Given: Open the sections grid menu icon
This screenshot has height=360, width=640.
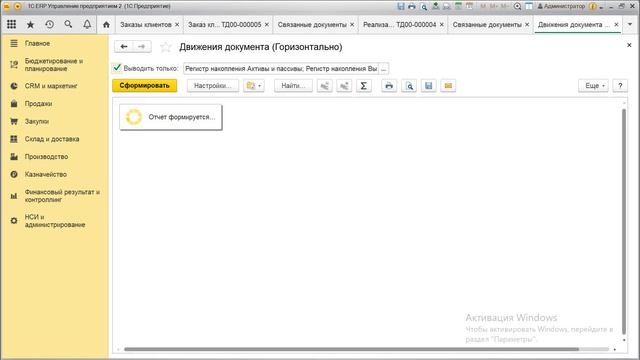Looking at the screenshot, I should (11, 24).
